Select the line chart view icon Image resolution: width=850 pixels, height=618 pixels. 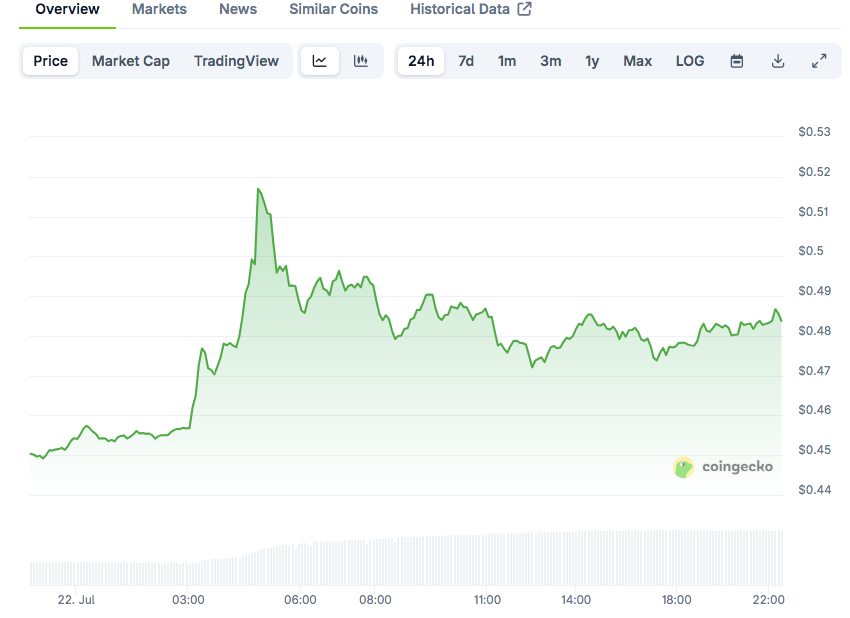(x=320, y=61)
